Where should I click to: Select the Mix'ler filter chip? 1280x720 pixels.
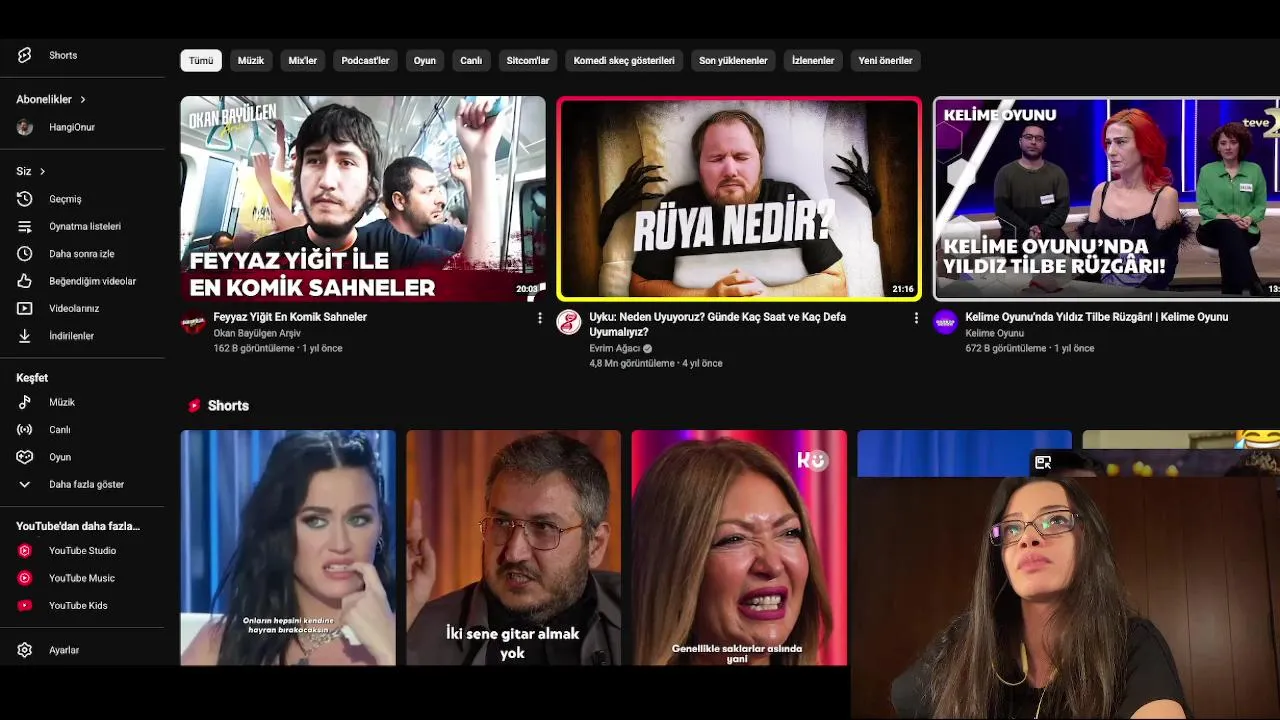(x=303, y=61)
